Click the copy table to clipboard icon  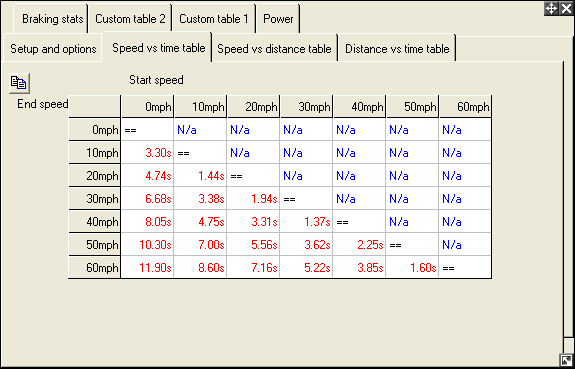pos(19,83)
